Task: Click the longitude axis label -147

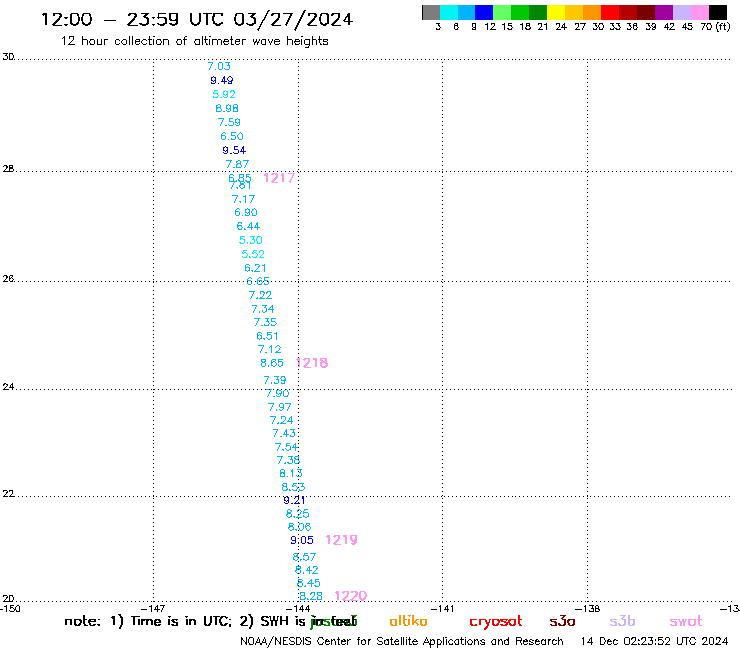Action: (153, 609)
